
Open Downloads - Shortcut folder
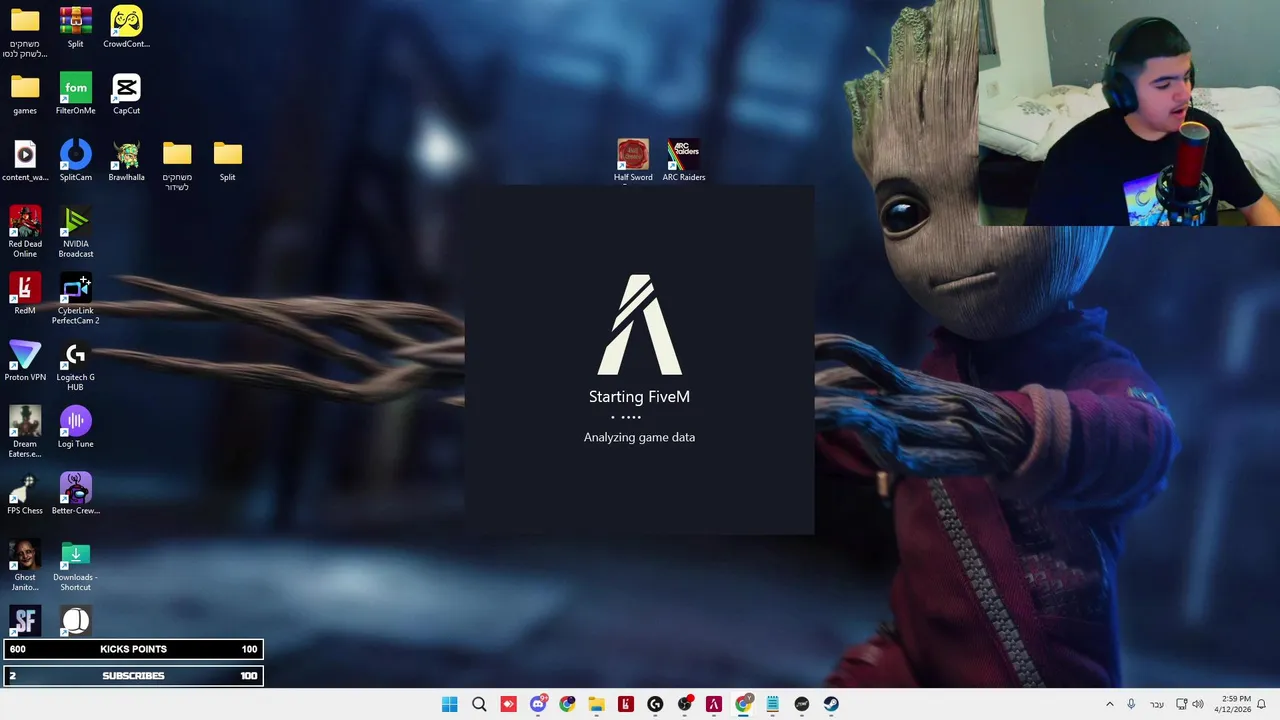[x=75, y=566]
